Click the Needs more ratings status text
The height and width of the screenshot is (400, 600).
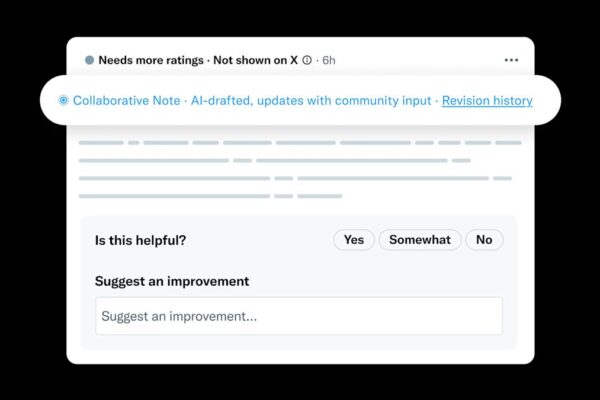pos(148,60)
